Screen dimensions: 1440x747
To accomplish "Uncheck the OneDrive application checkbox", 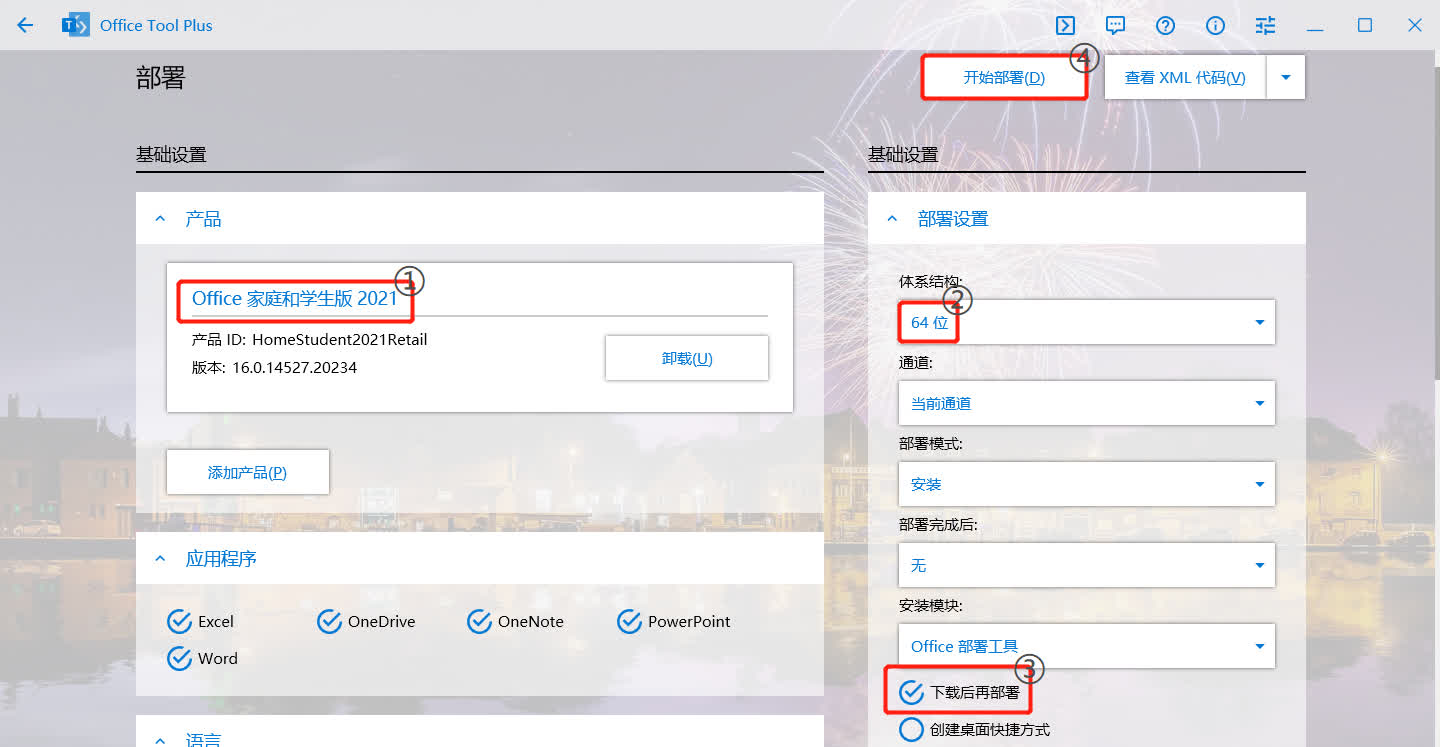I will click(330, 622).
